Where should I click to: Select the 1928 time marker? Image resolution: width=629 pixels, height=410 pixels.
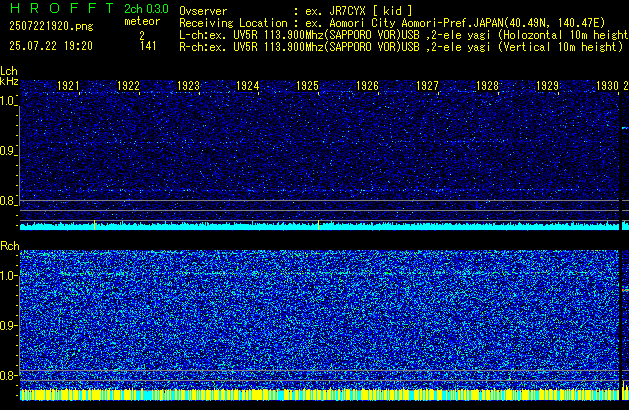tap(487, 86)
